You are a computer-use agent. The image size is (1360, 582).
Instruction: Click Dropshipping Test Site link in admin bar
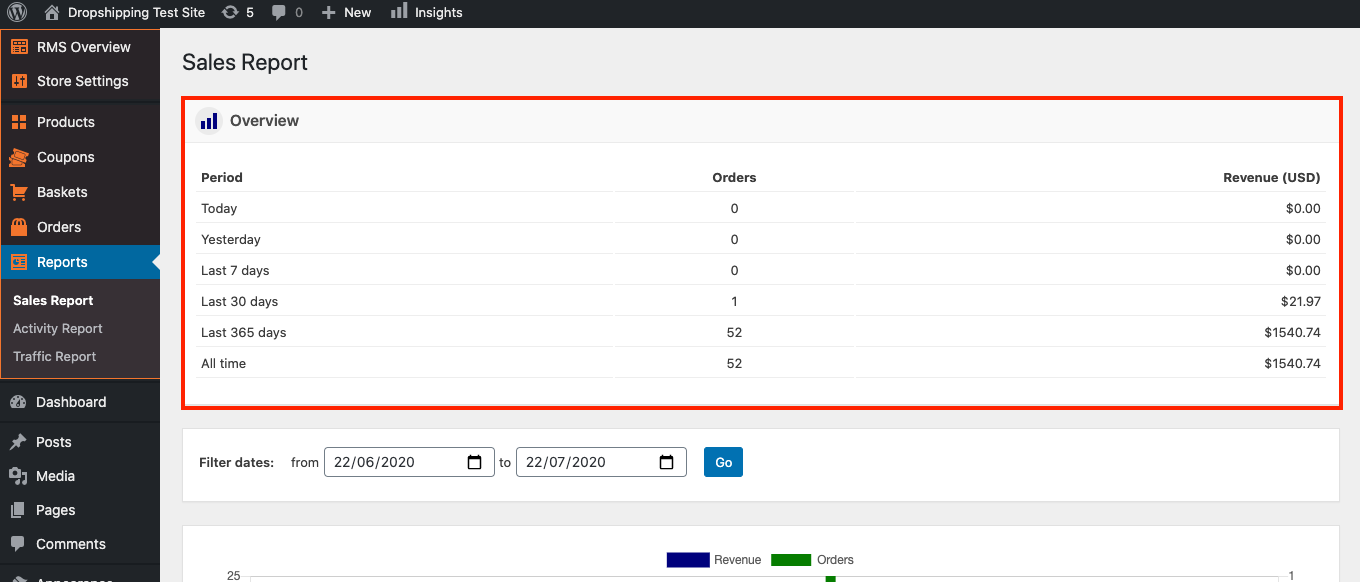click(x=136, y=13)
